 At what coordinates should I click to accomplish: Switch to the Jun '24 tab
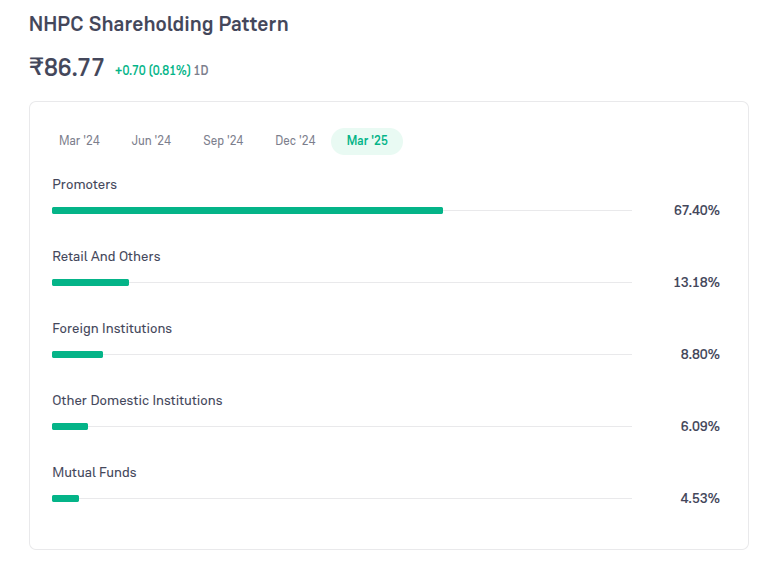point(151,141)
